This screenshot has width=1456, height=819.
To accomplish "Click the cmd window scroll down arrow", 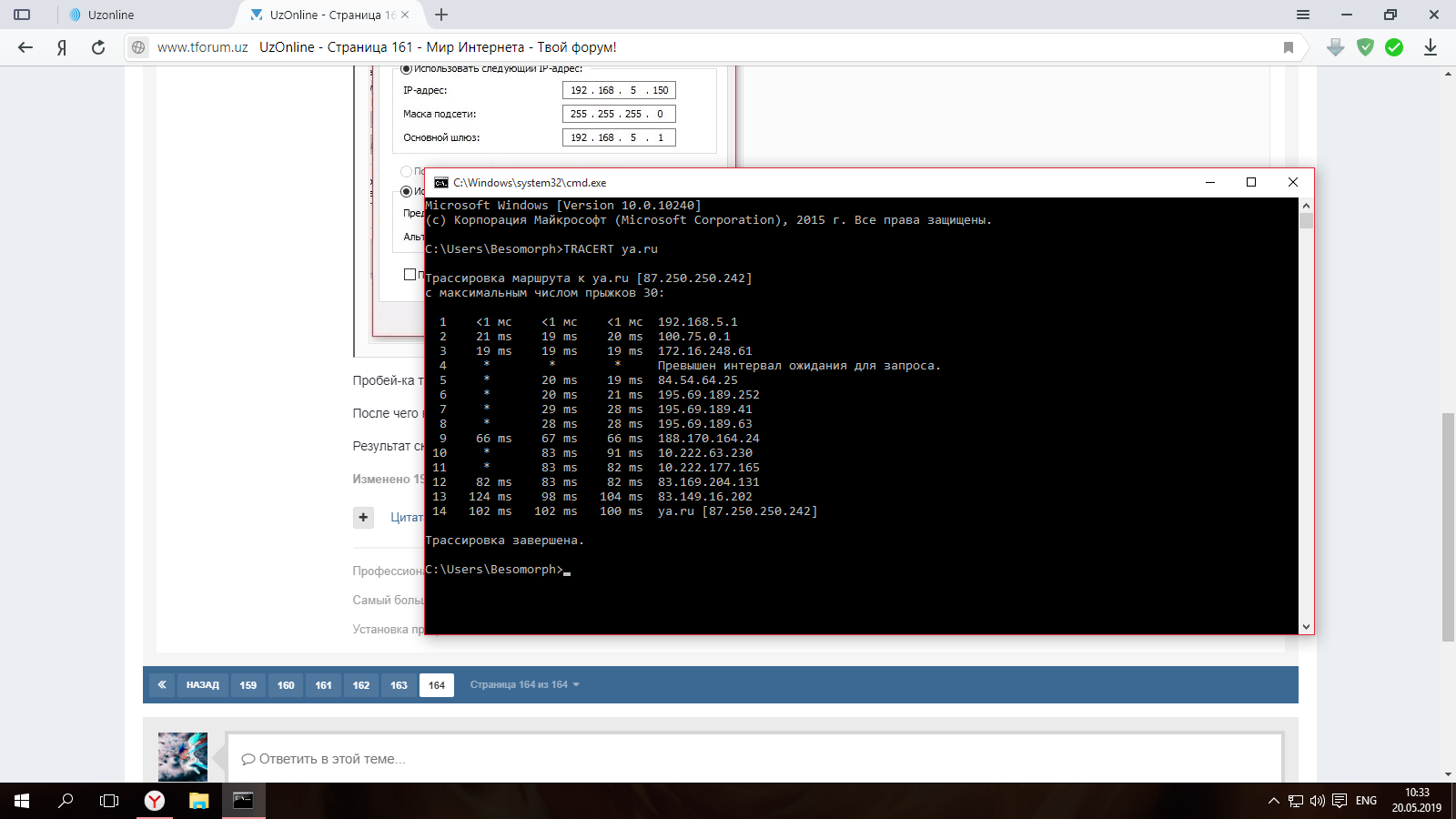I will (x=1306, y=626).
